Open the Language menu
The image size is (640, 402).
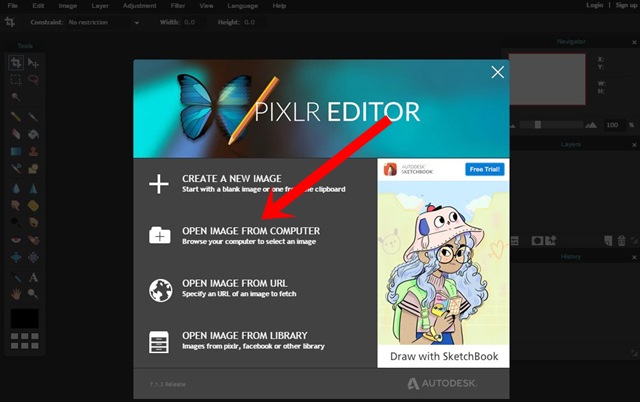point(242,6)
